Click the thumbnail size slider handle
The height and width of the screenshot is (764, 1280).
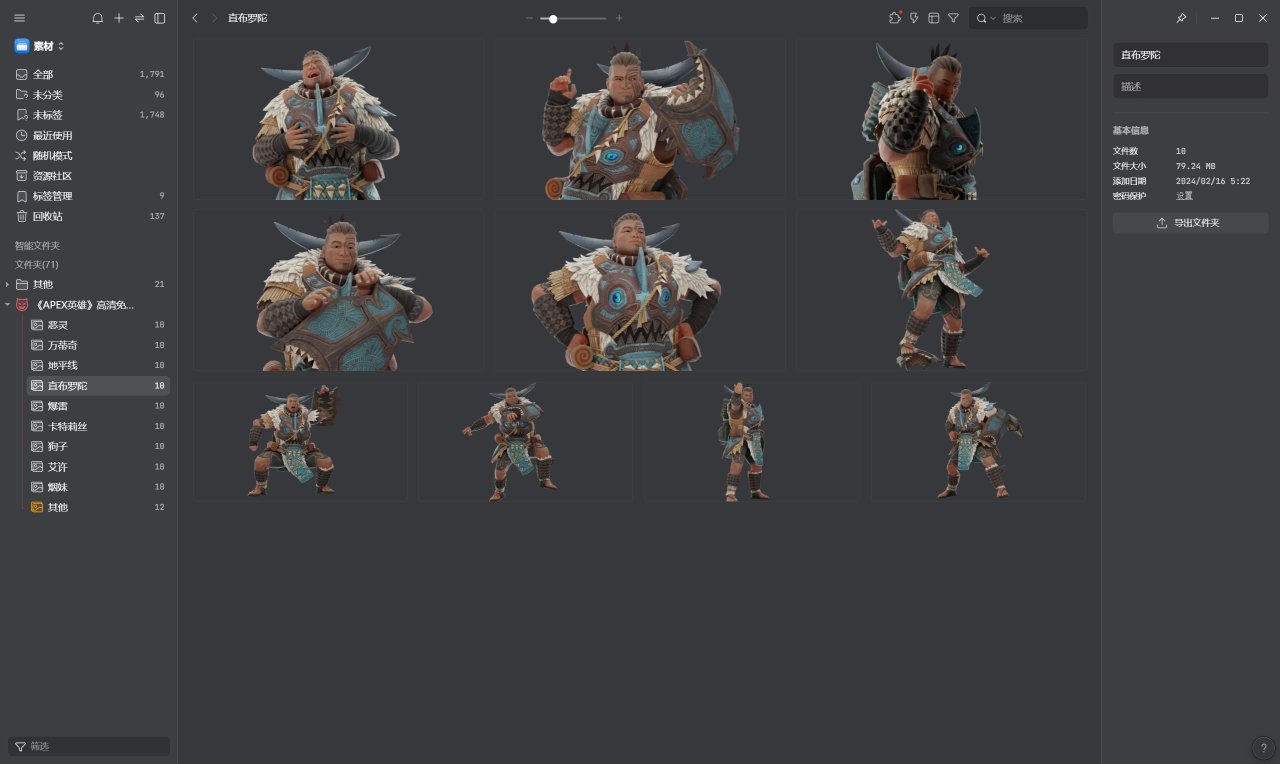[x=553, y=18]
